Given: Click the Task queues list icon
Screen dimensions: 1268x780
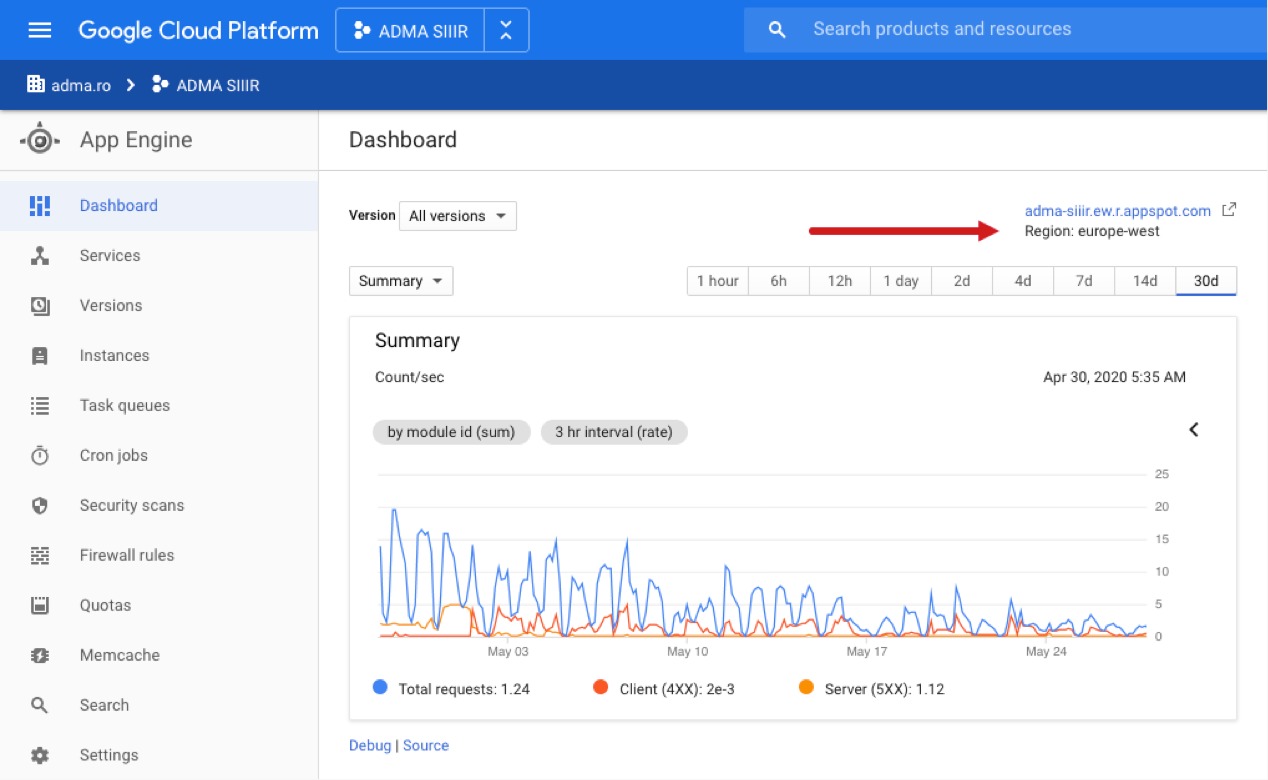Looking at the screenshot, I should (x=40, y=406).
